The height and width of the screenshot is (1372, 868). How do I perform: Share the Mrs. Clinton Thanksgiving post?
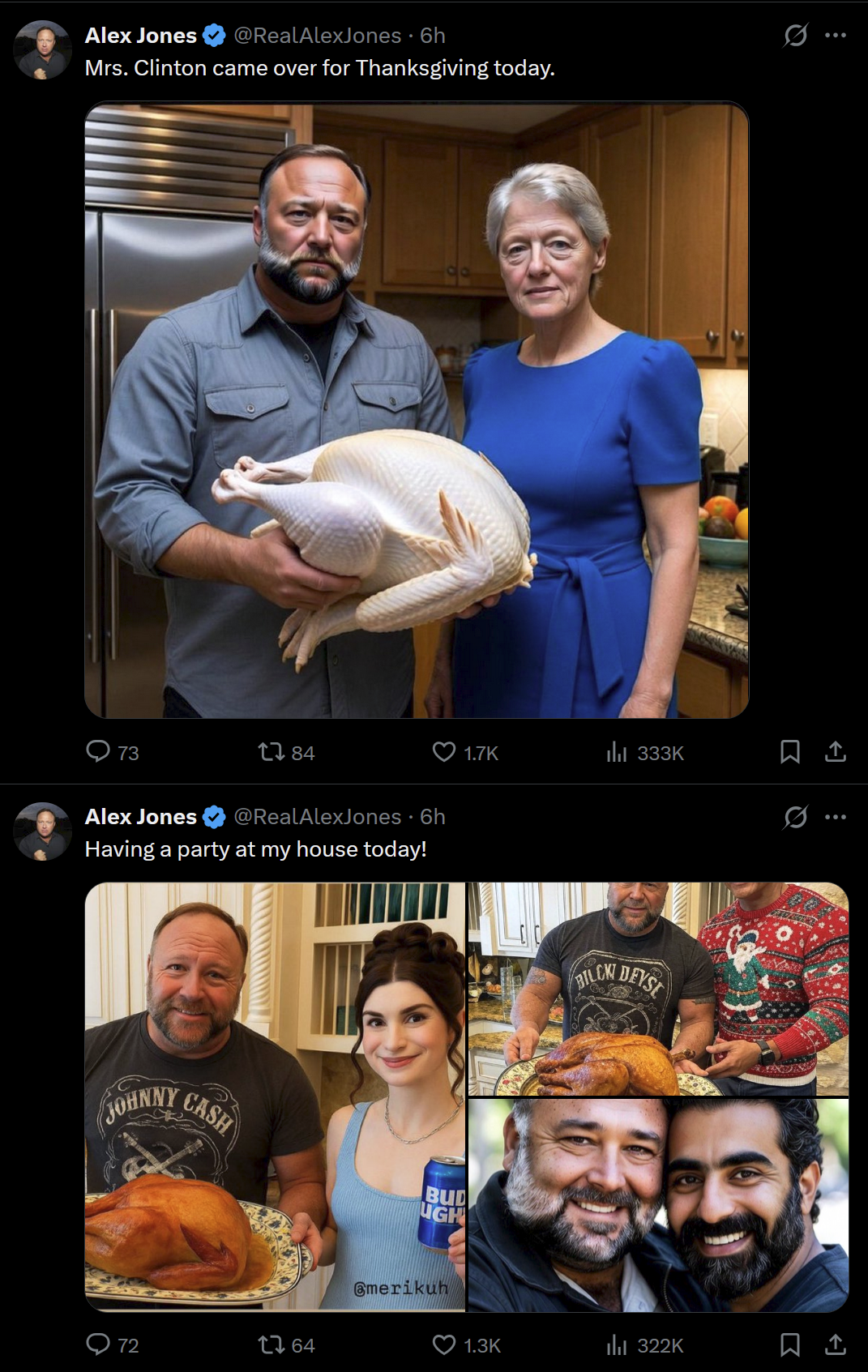tap(836, 752)
